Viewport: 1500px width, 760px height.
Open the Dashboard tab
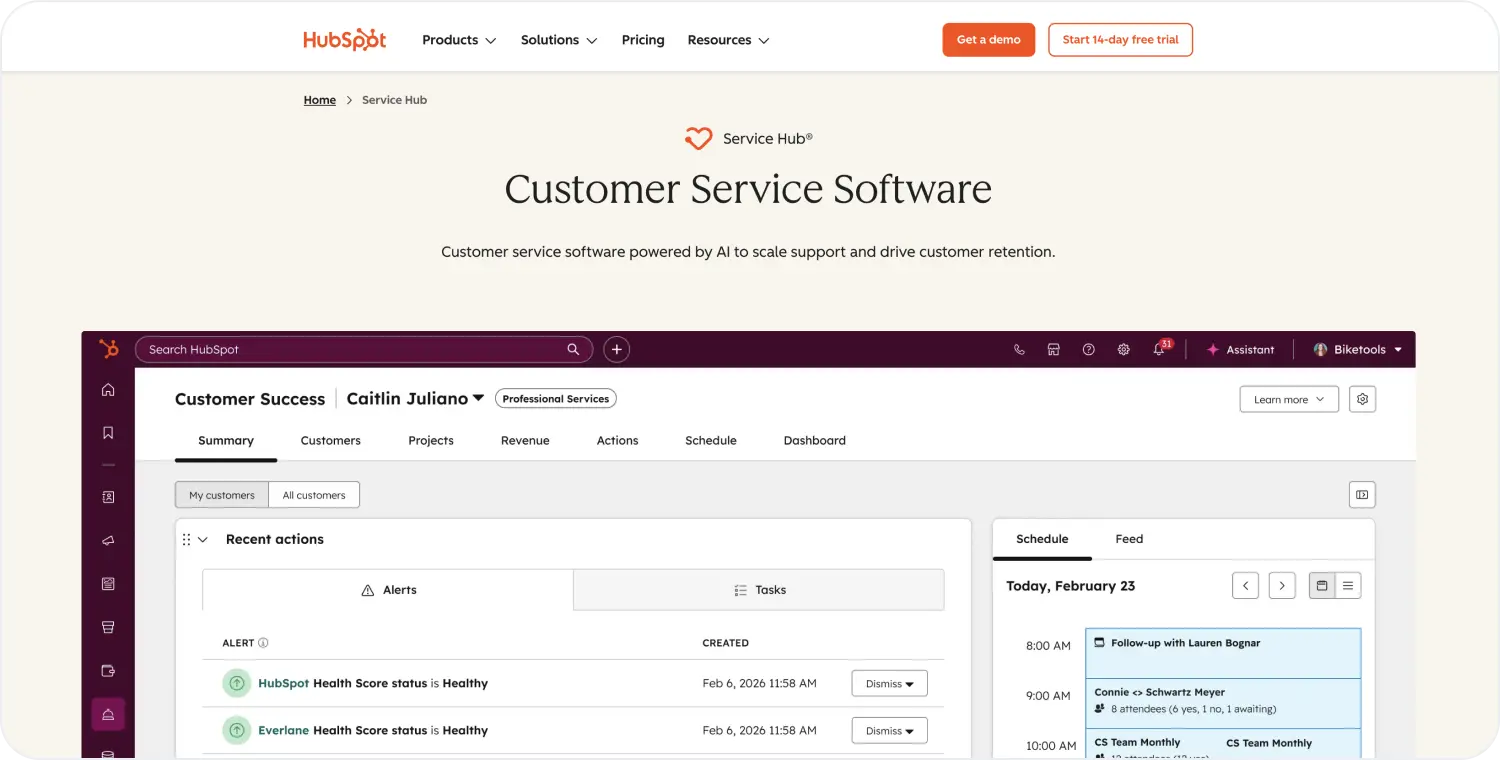point(814,440)
